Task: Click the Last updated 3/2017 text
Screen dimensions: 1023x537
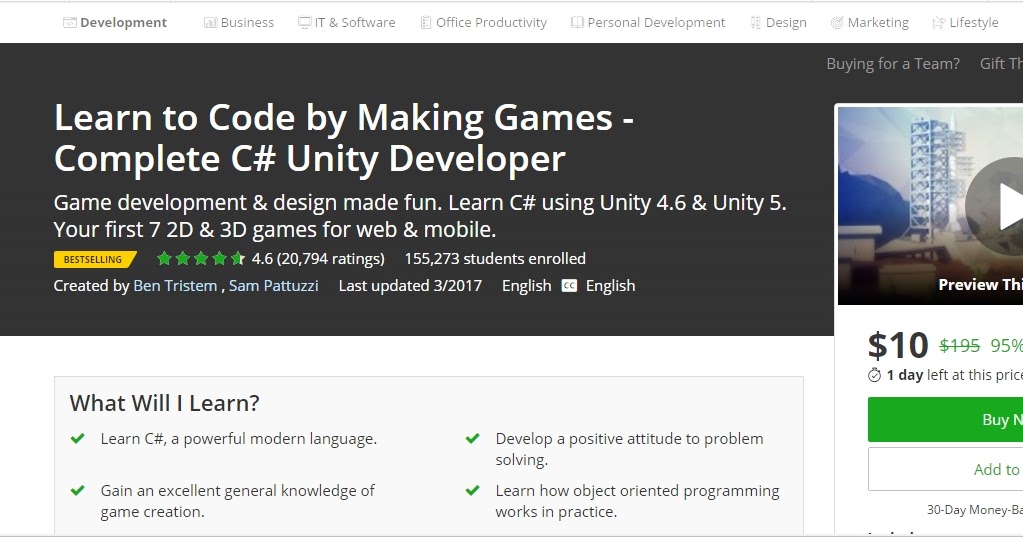Action: tap(410, 286)
